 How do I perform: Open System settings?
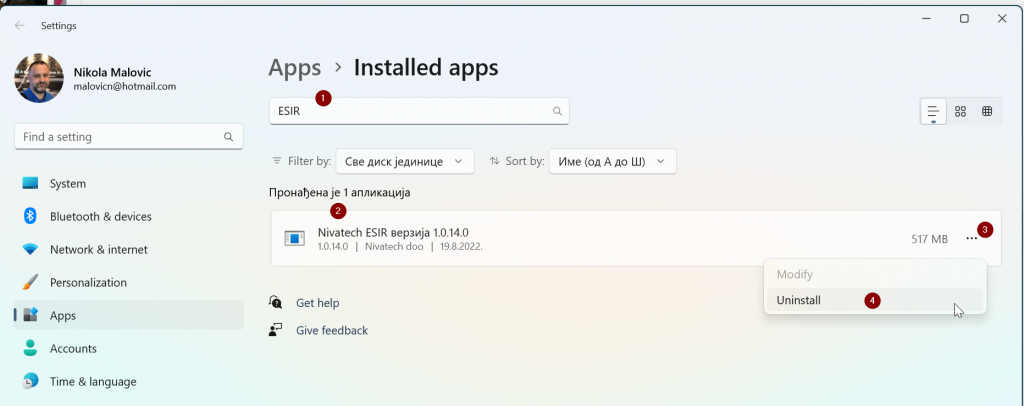(129, 183)
